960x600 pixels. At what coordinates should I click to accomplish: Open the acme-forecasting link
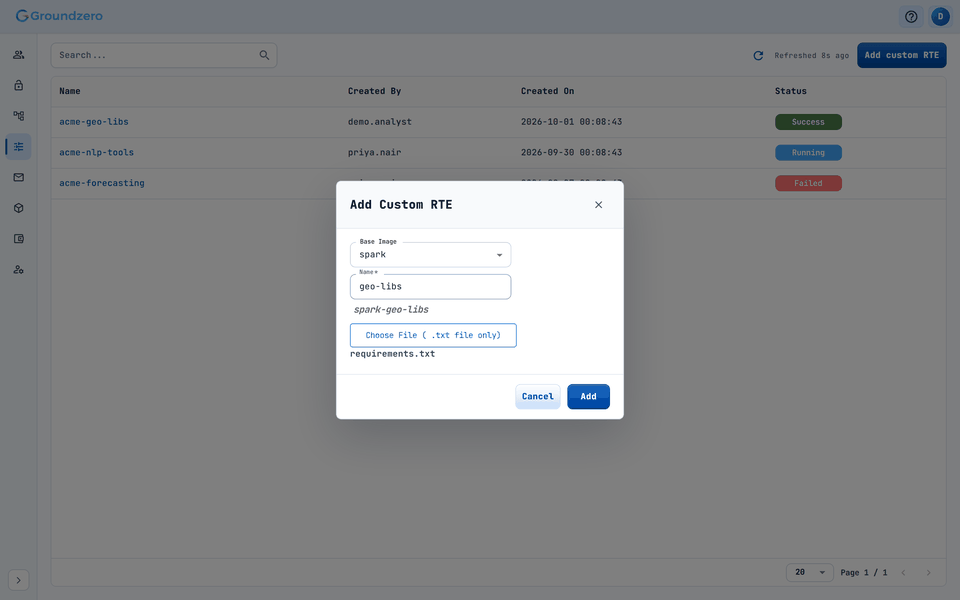click(x=102, y=182)
